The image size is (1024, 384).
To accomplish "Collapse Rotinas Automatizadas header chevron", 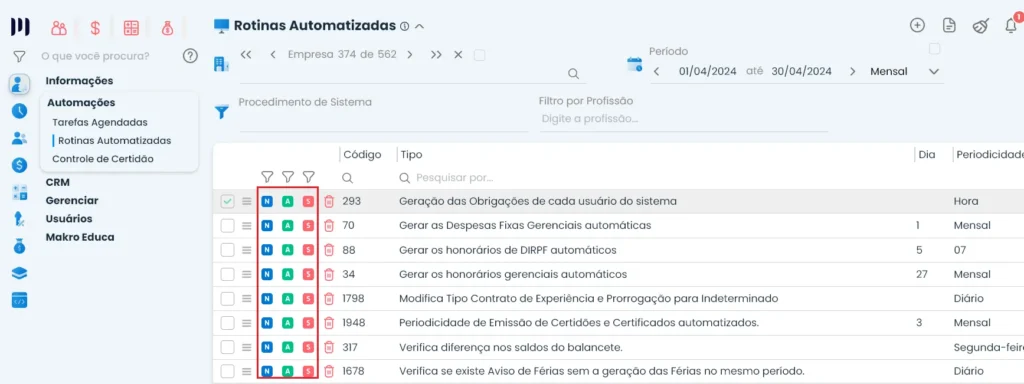I will coord(419,27).
